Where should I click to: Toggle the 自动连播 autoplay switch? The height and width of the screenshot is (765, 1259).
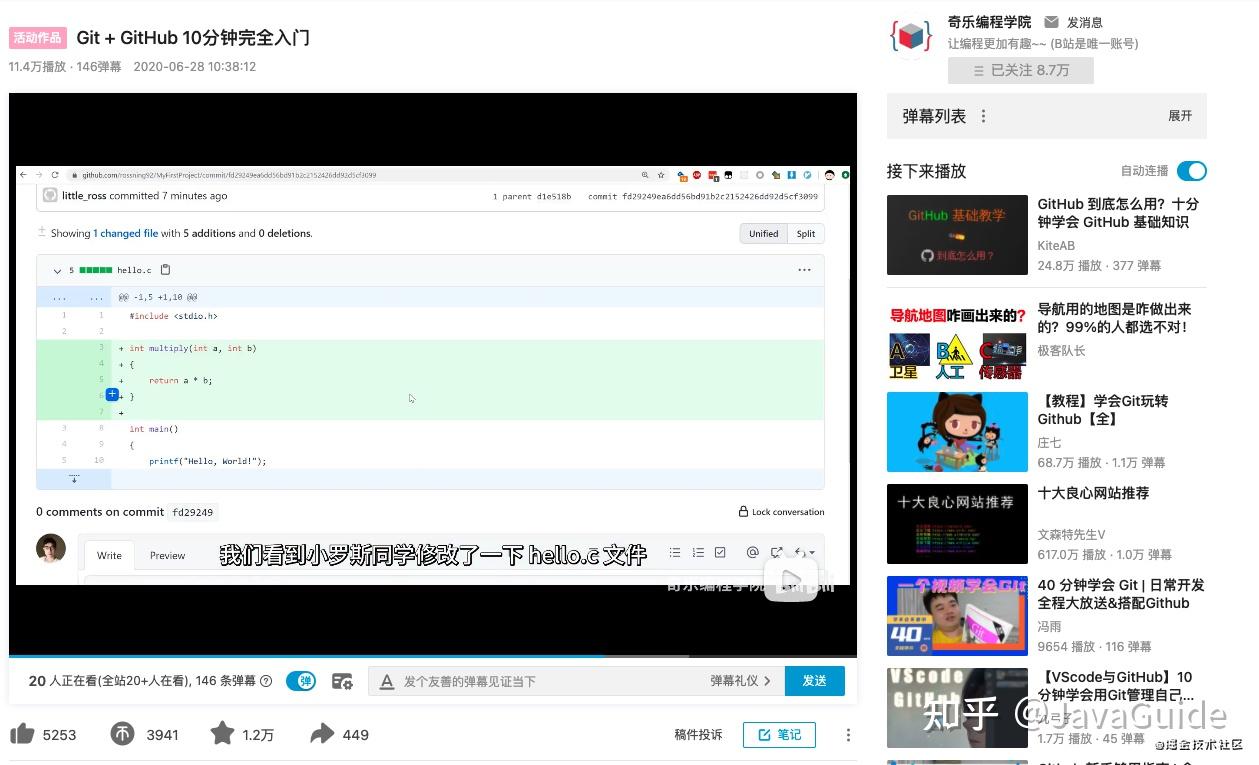(1191, 171)
